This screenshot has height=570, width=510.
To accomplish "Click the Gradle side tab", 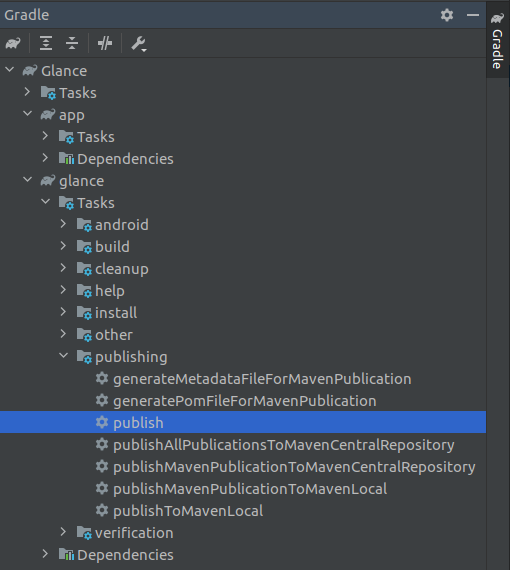I will (497, 41).
